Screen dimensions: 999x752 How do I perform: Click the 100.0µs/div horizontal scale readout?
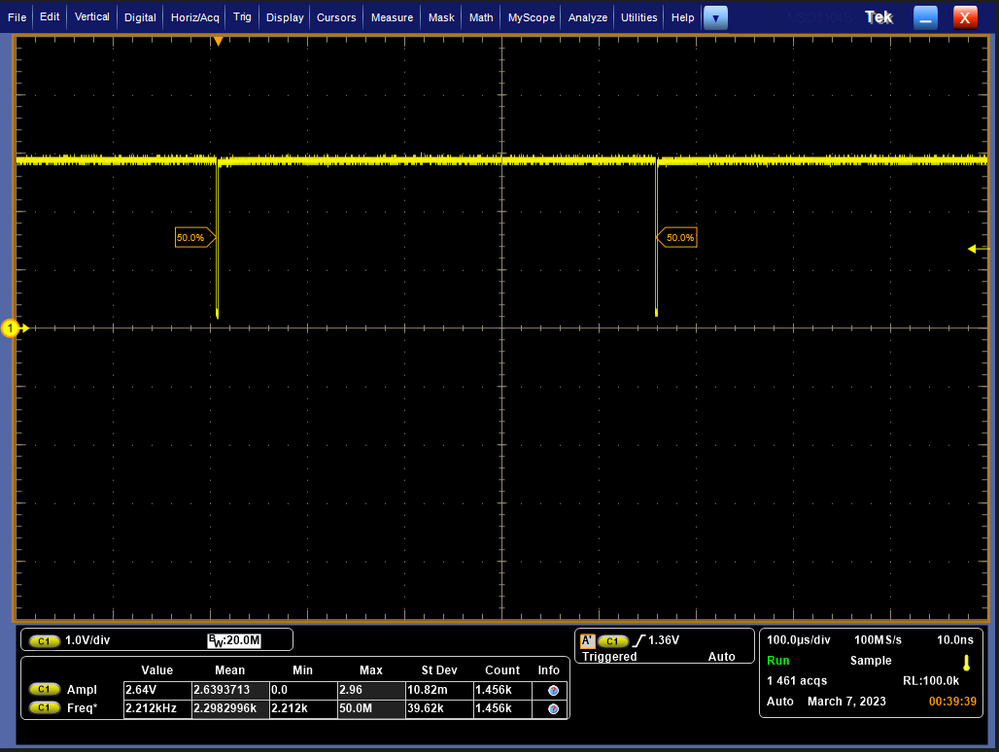click(797, 640)
